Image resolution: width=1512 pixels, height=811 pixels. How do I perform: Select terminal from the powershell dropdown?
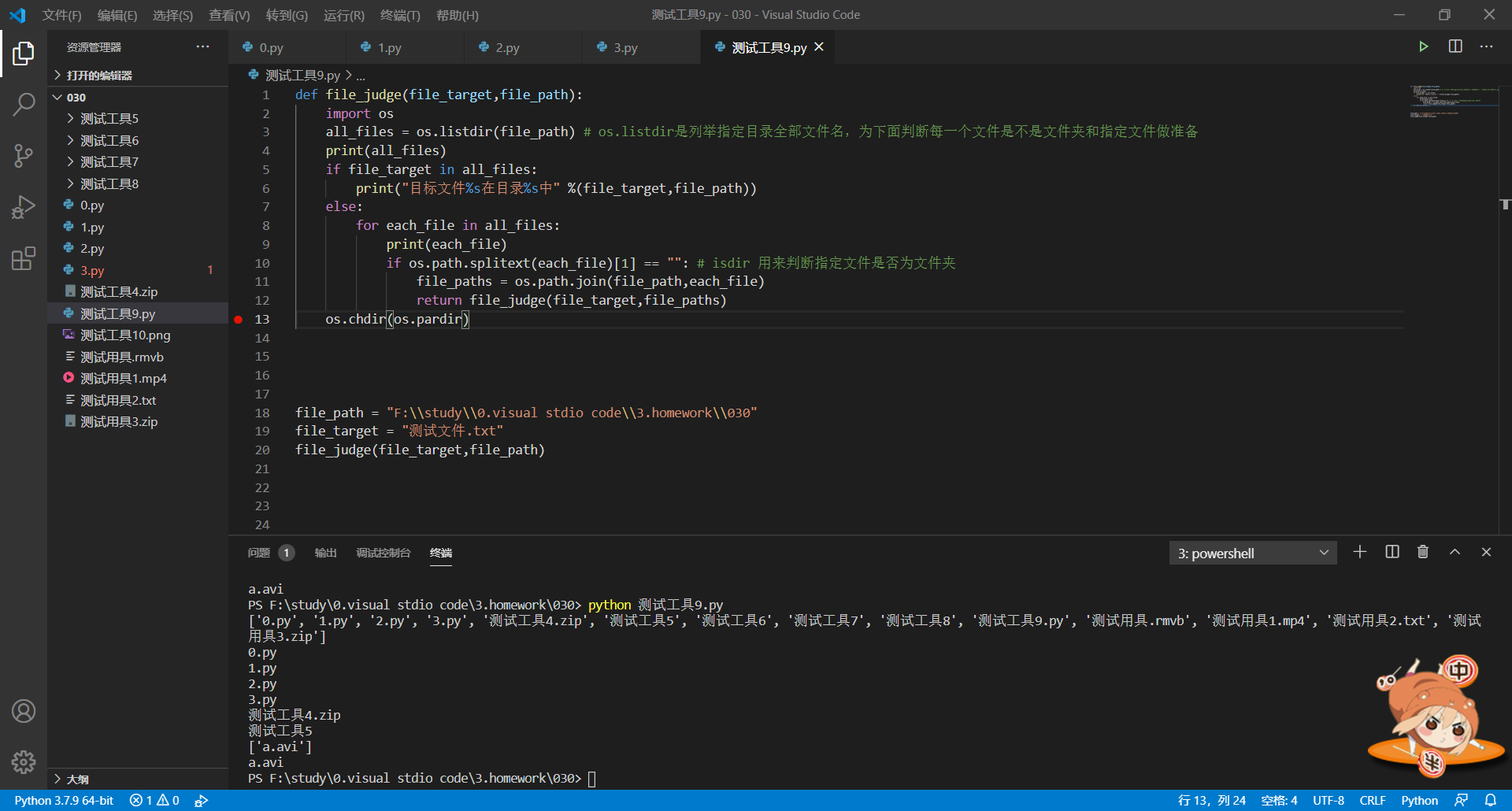click(1253, 553)
